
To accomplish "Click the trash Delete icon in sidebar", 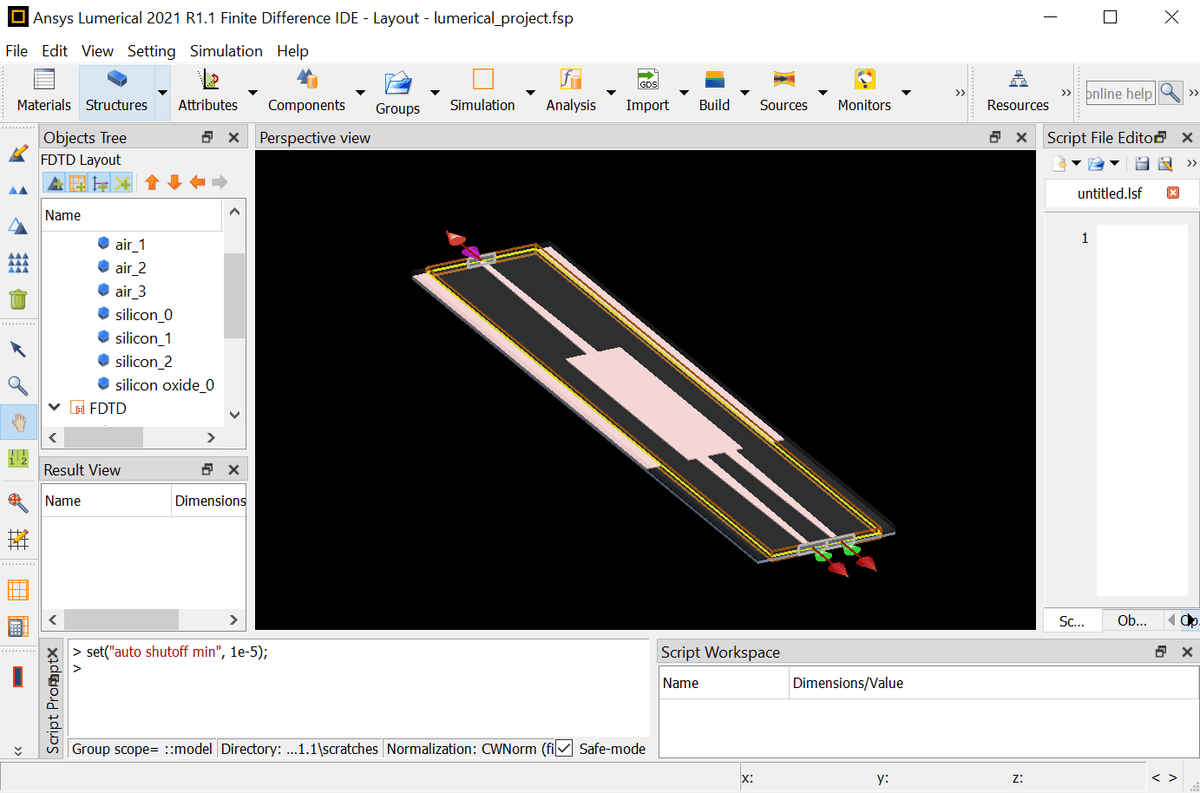I will click(18, 299).
